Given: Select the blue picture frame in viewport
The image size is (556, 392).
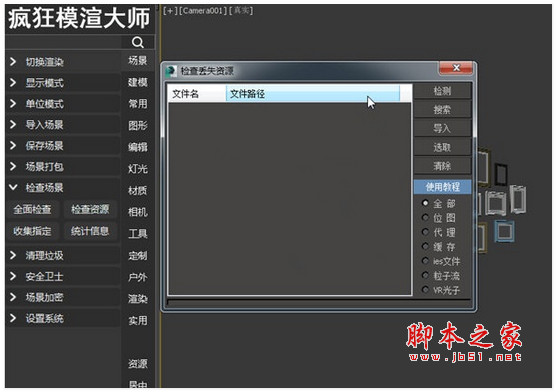Looking at the screenshot, I should pyautogui.click(x=504, y=231).
